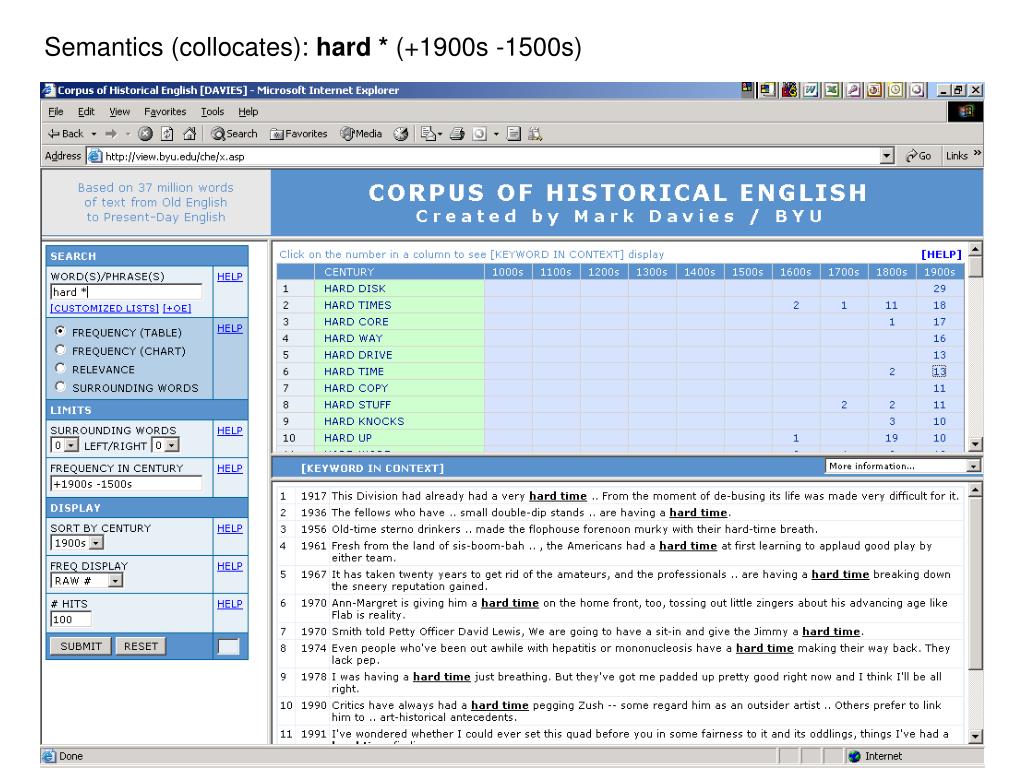Click the SUBMIT button

81,646
